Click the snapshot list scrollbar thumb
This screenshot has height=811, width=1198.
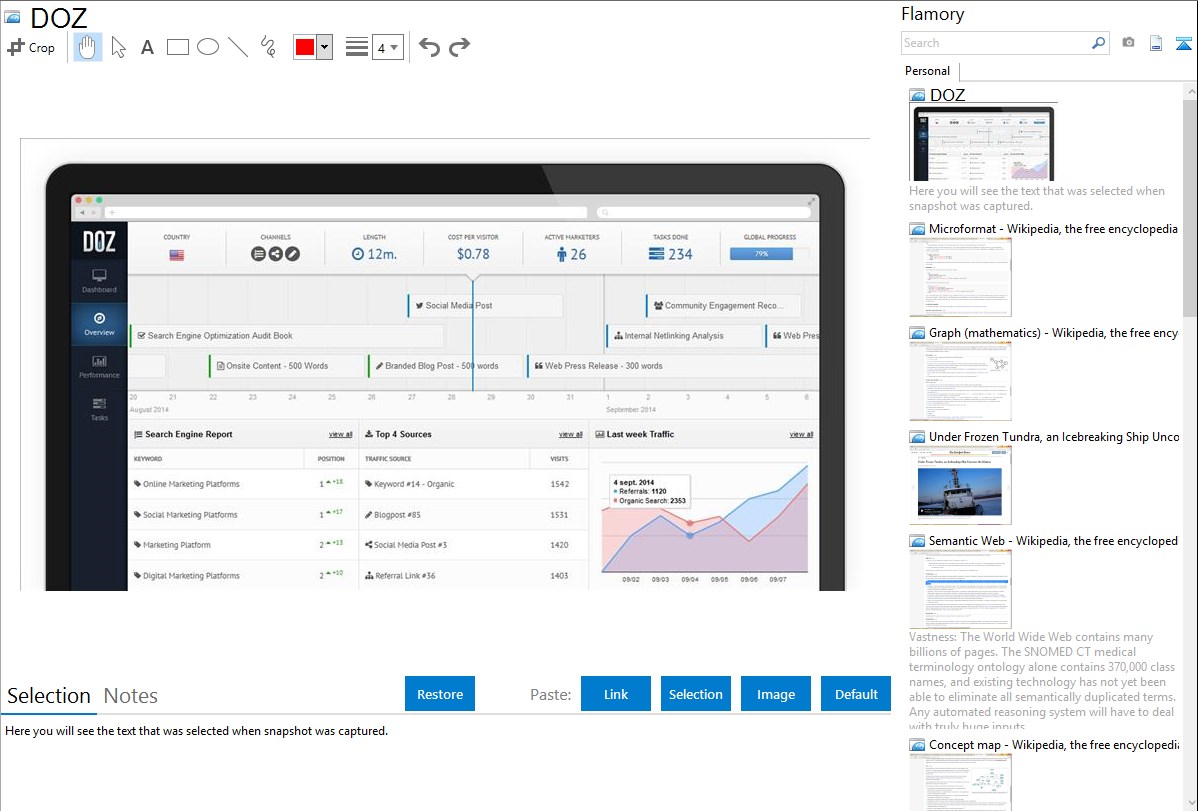click(1190, 208)
